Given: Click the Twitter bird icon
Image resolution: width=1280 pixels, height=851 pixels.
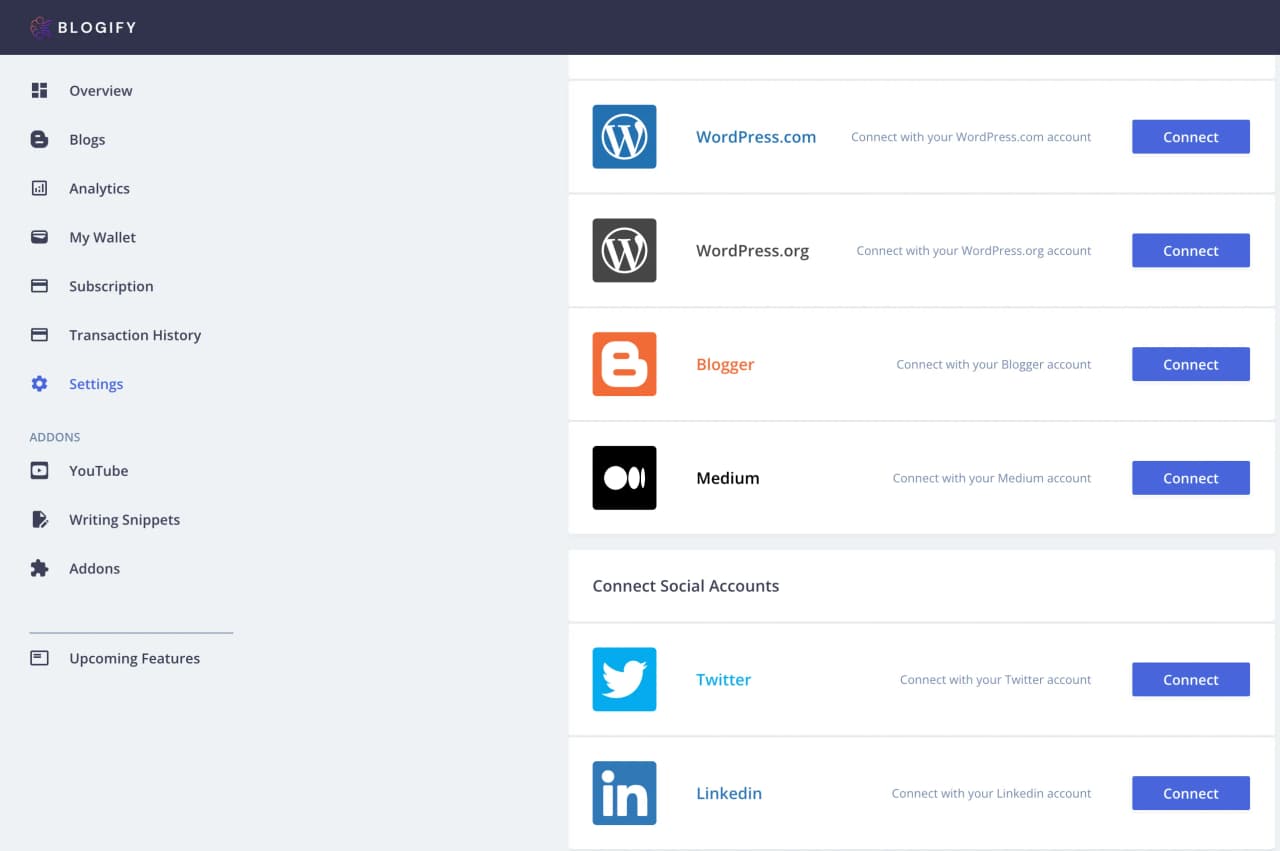Looking at the screenshot, I should (x=624, y=679).
